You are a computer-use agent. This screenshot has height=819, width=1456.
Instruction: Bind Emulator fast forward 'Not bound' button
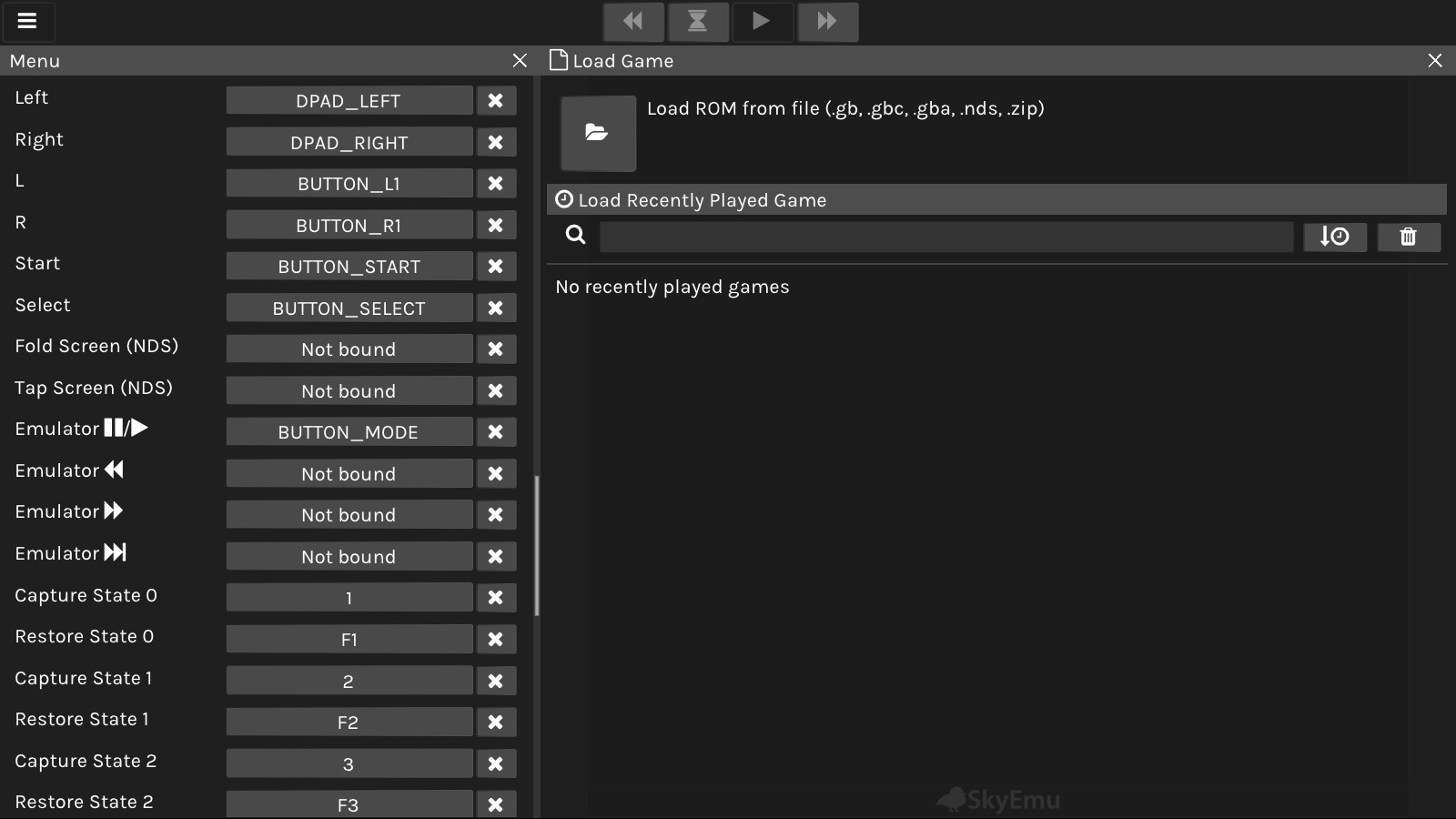click(x=349, y=515)
